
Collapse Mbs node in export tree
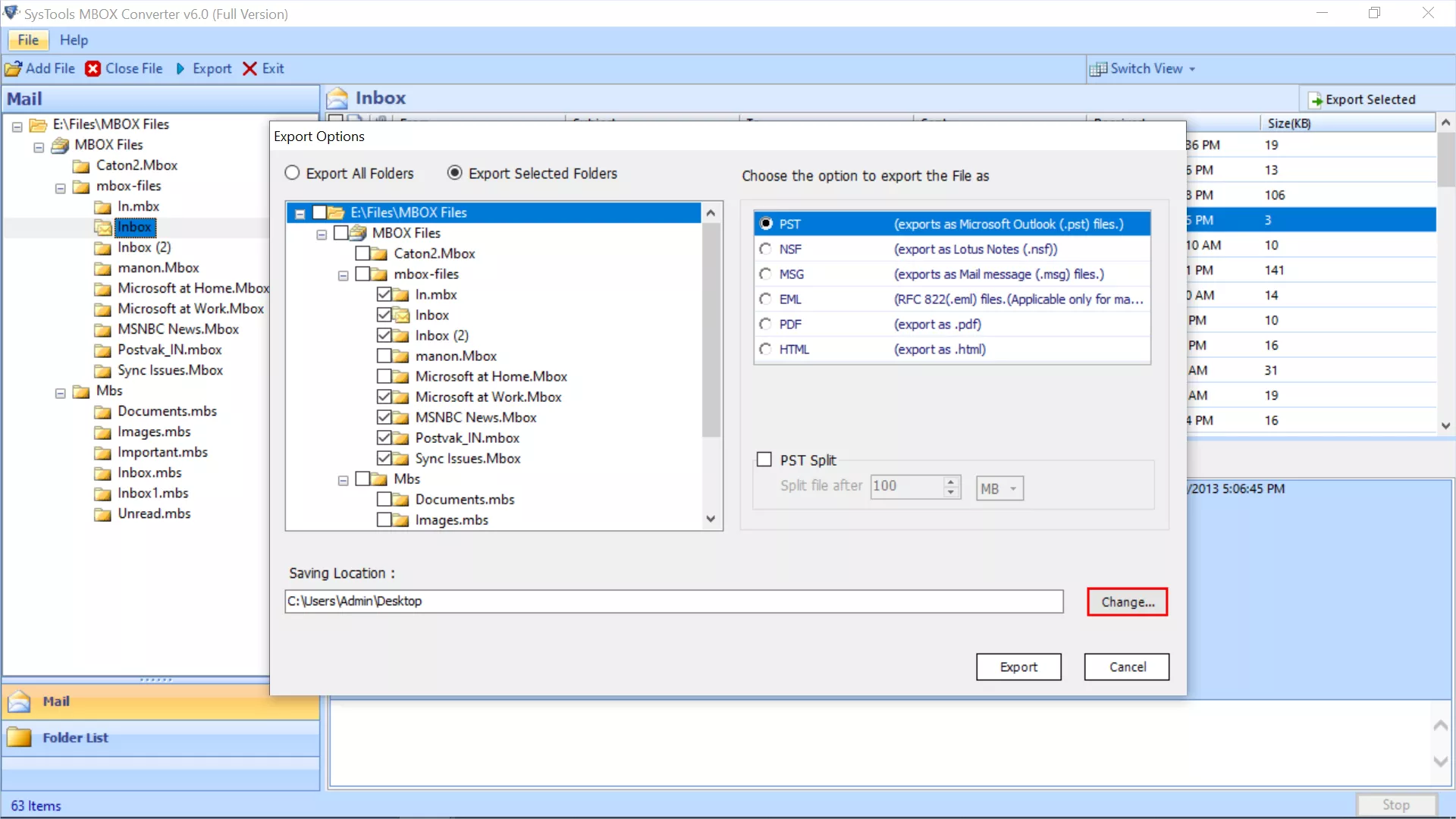pyautogui.click(x=343, y=480)
